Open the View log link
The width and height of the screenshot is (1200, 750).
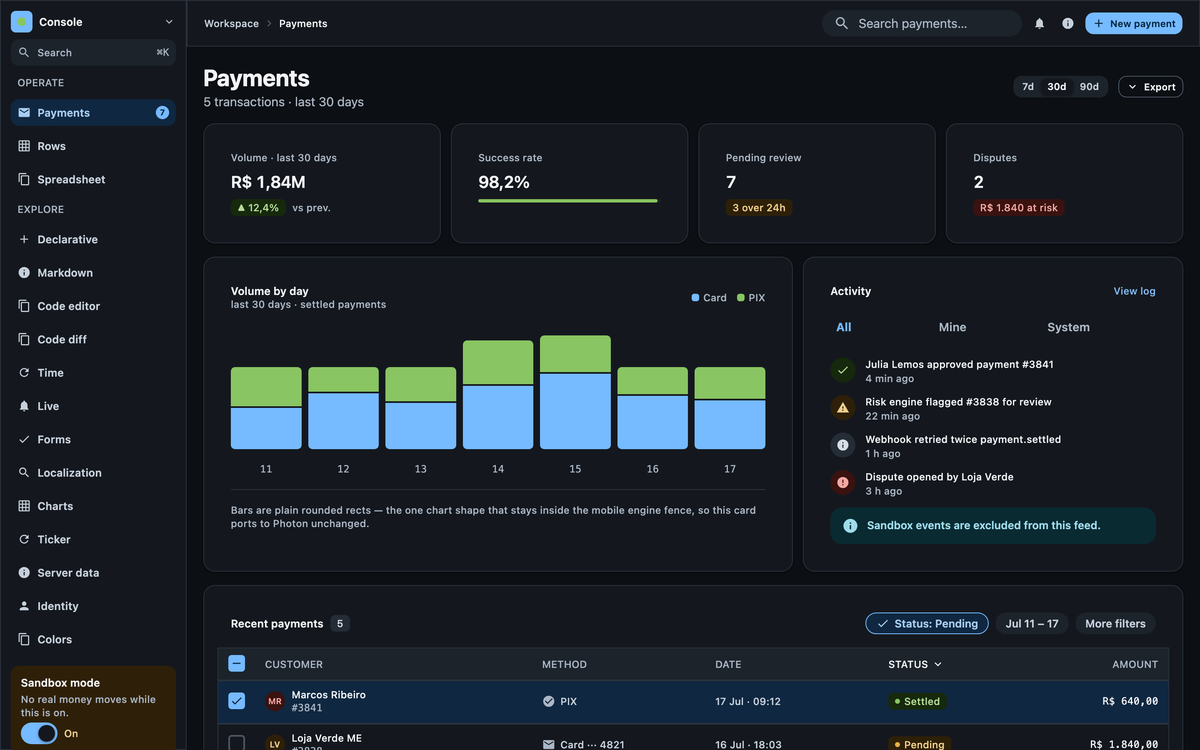[x=1134, y=291]
